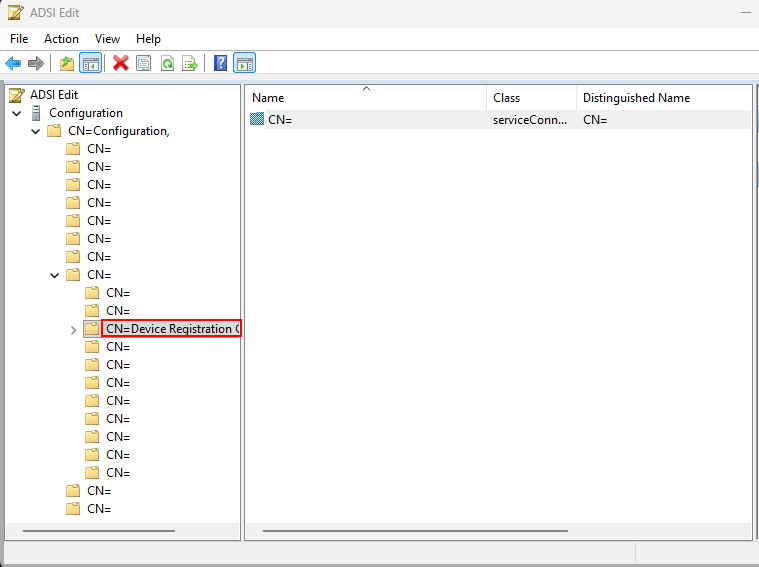
Task: Minimize the ADSI Edit window
Action: pyautogui.click(x=746, y=12)
